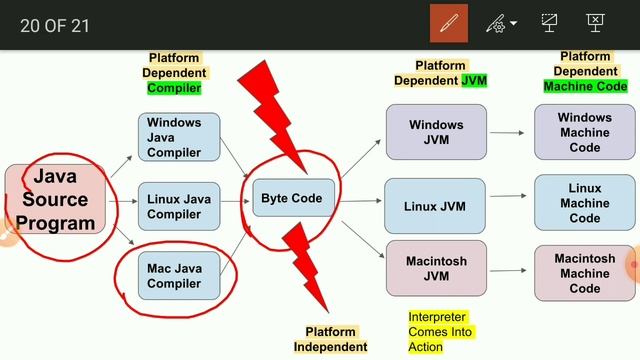Select the Java Source Program box
The image size is (640, 360).
pyautogui.click(x=55, y=200)
